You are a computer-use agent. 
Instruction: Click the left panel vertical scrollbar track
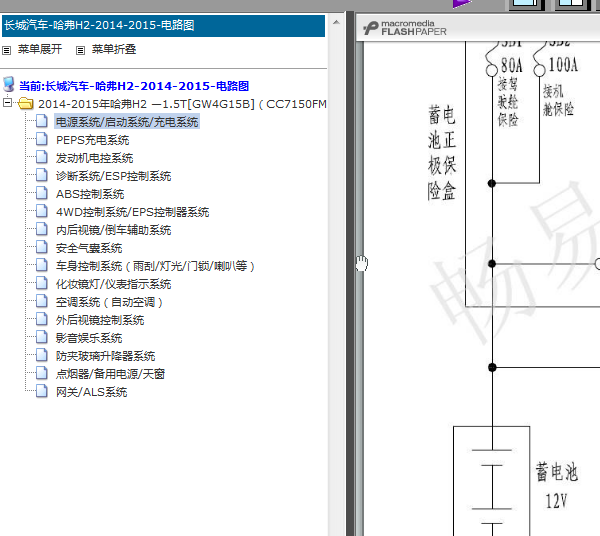[x=336, y=283]
